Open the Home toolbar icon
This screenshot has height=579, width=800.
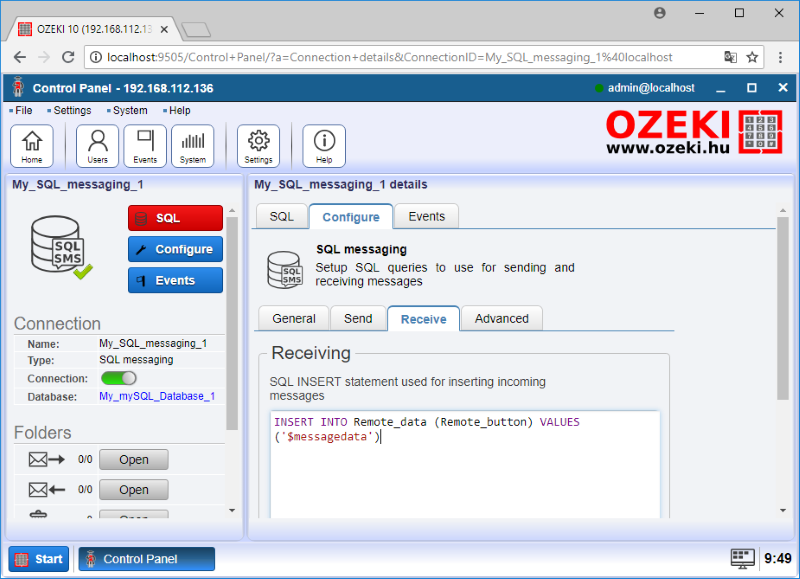pyautogui.click(x=32, y=146)
